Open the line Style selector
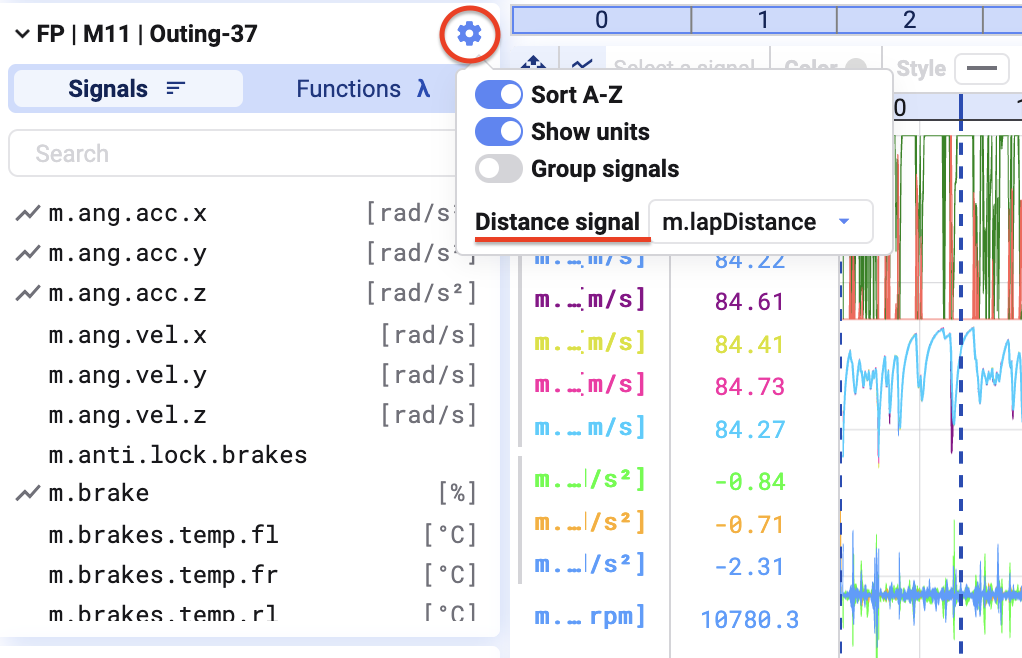 coord(981,69)
